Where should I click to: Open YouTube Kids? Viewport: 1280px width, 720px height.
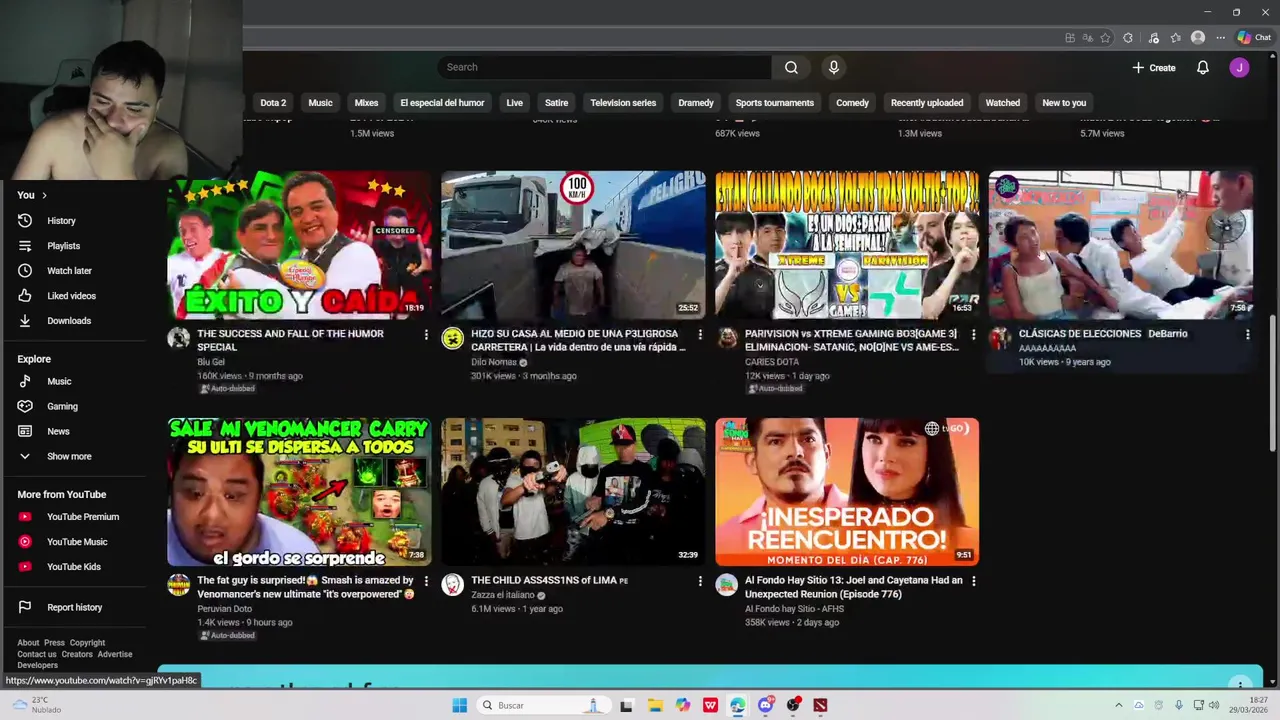(73, 567)
